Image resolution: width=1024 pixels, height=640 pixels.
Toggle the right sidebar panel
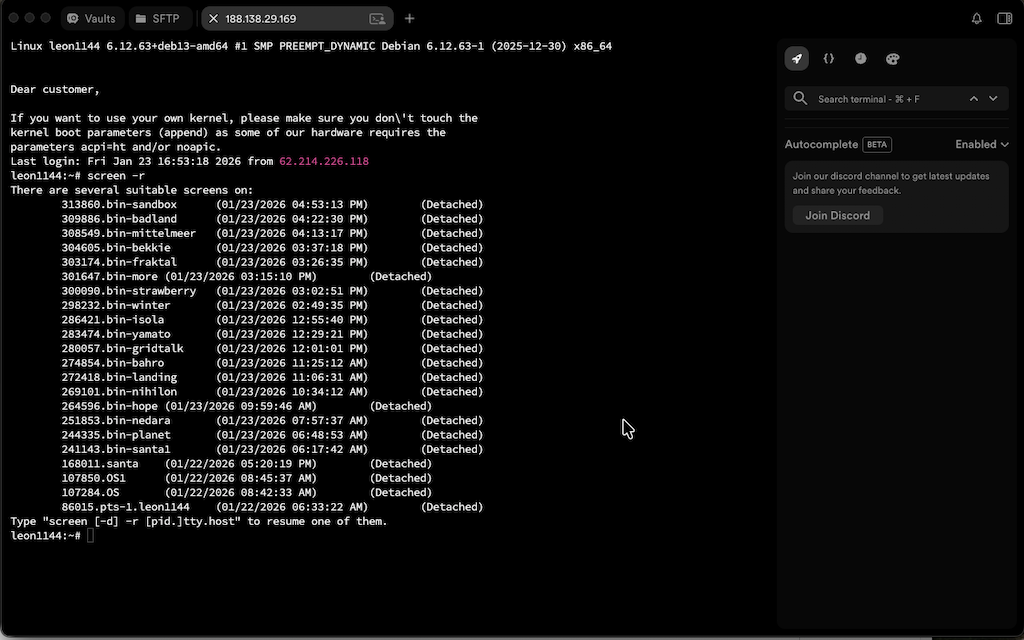point(1005,18)
